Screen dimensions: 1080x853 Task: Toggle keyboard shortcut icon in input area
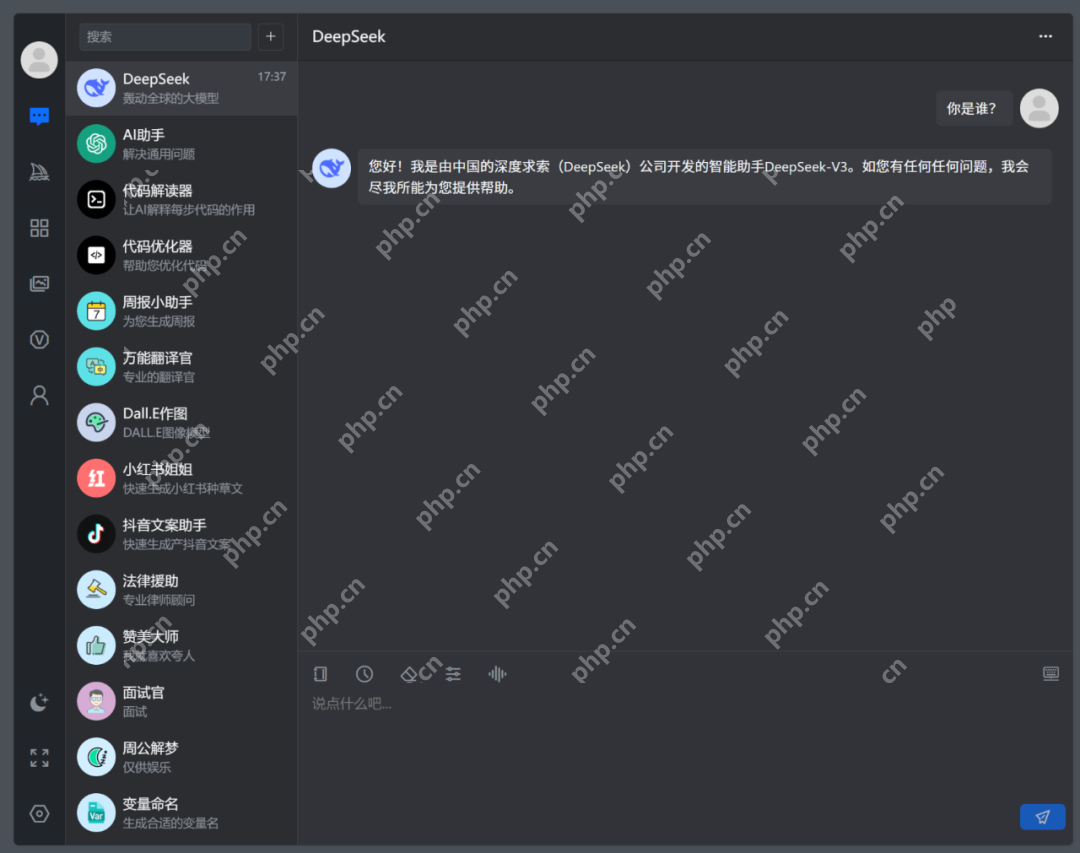(x=1051, y=674)
